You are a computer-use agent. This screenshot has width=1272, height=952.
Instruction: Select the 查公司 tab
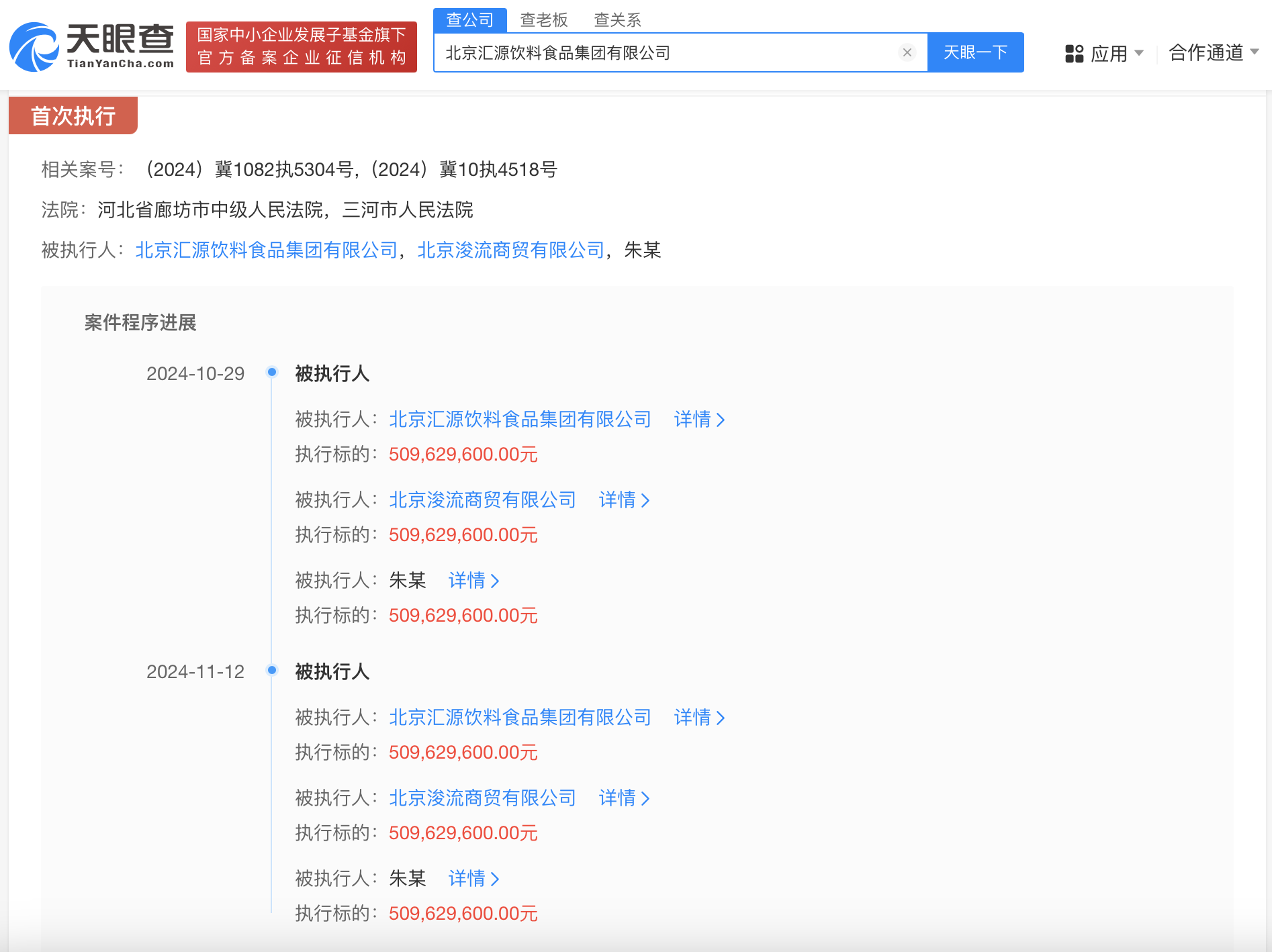[469, 20]
